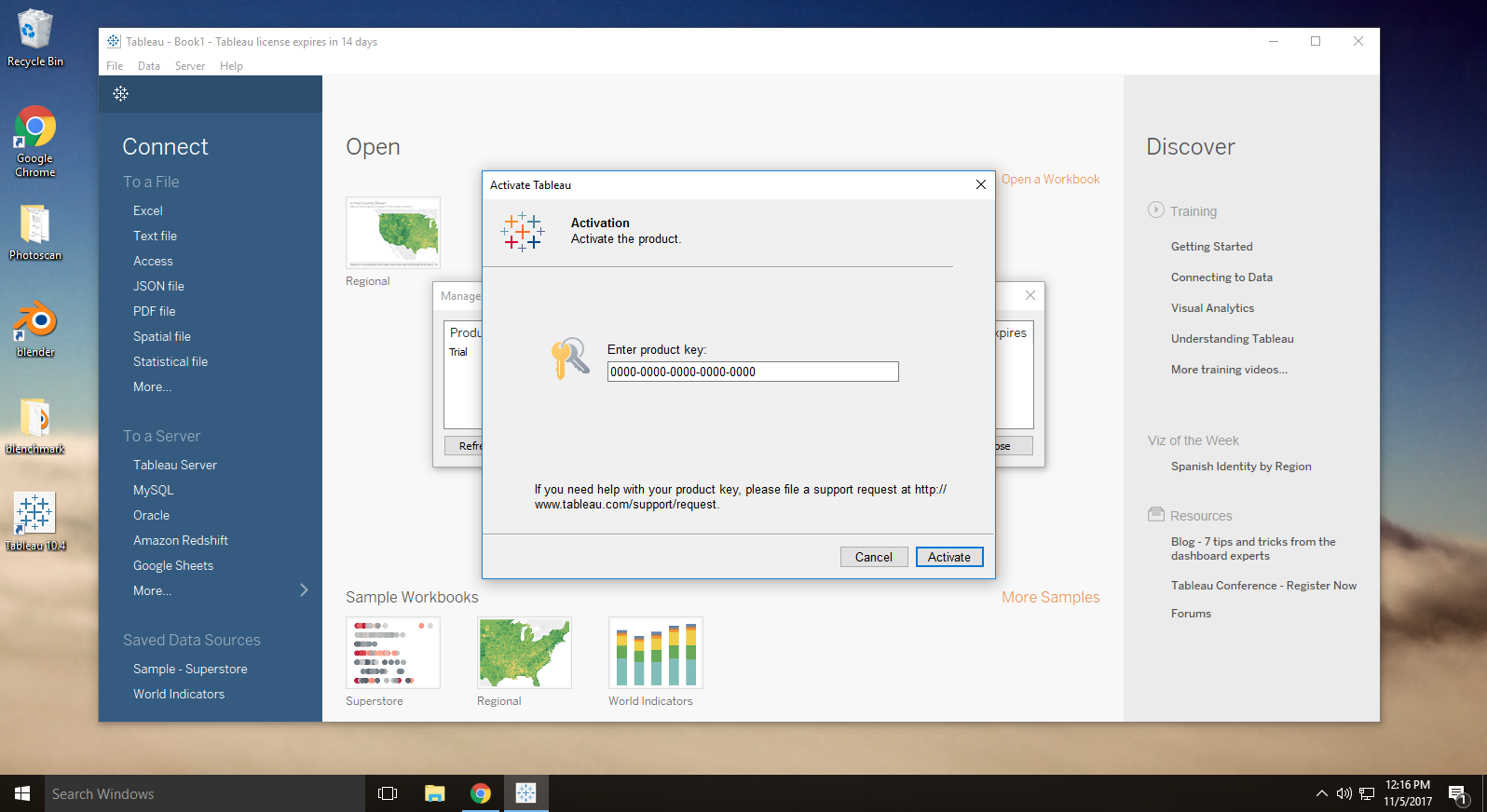Open the Regional sample workbook thumbnail
This screenshot has width=1487, height=812.
pyautogui.click(x=525, y=653)
